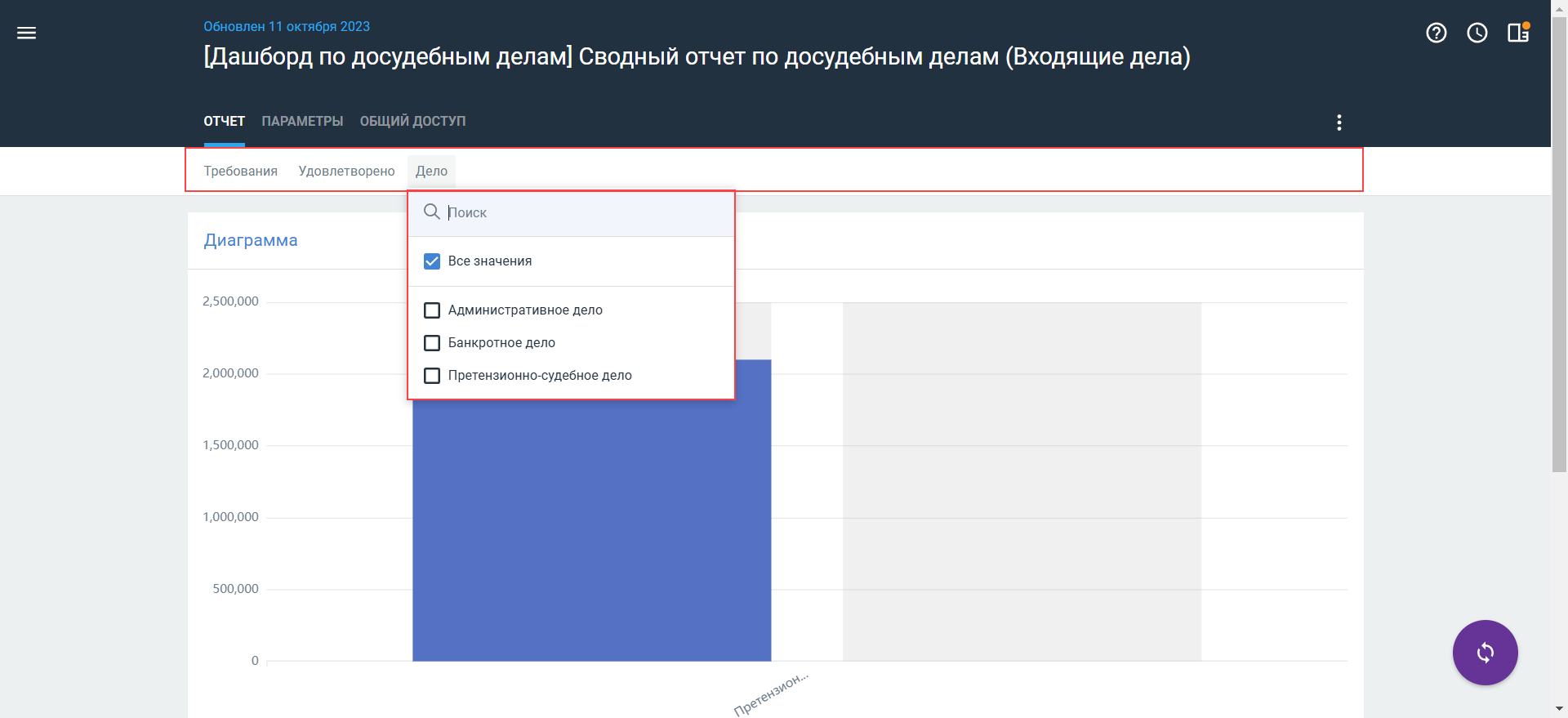
Task: Check the 'Претензионно-судебное дело' checkbox
Action: click(x=432, y=376)
